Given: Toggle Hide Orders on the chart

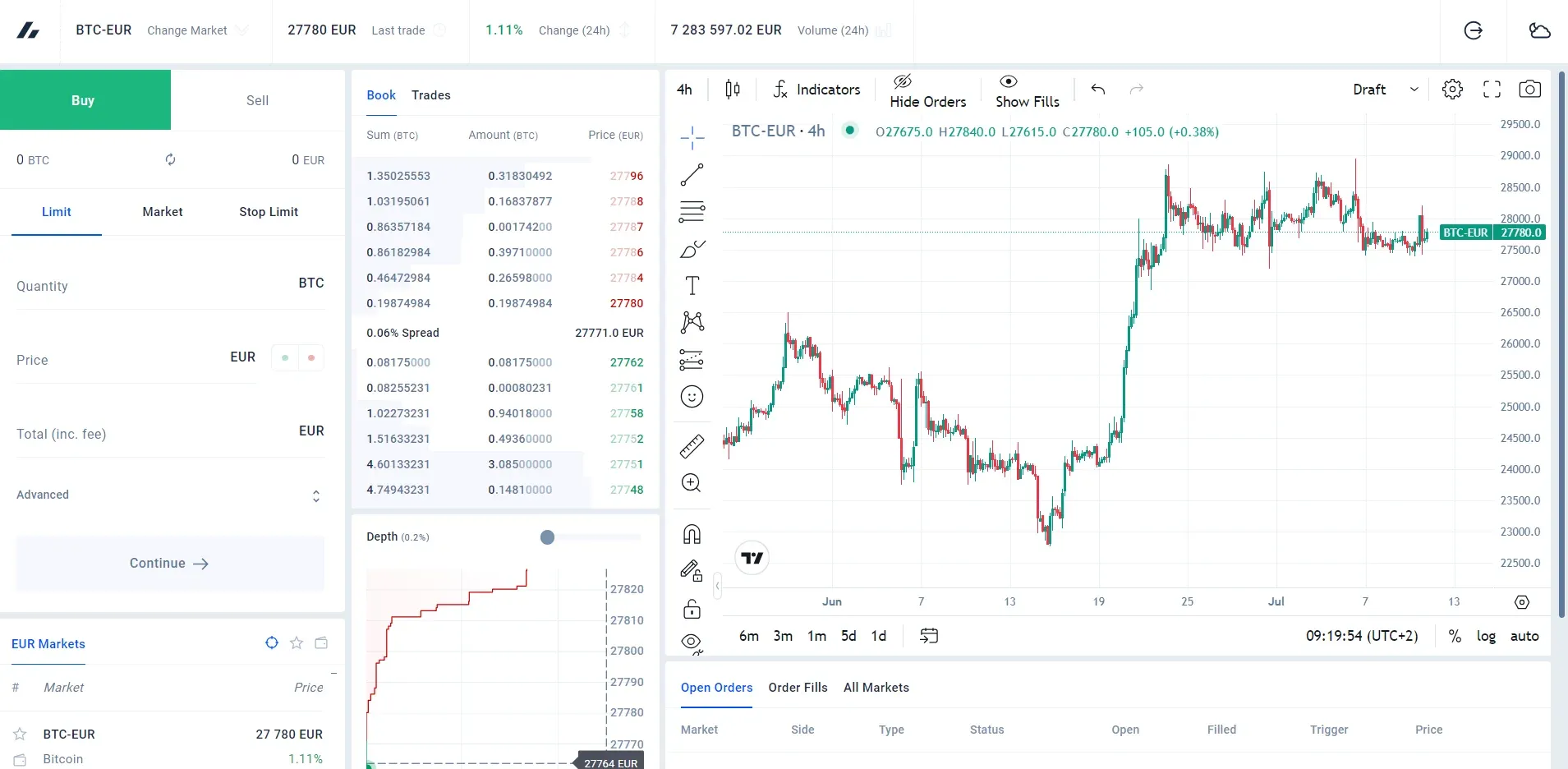Looking at the screenshot, I should coord(927,90).
